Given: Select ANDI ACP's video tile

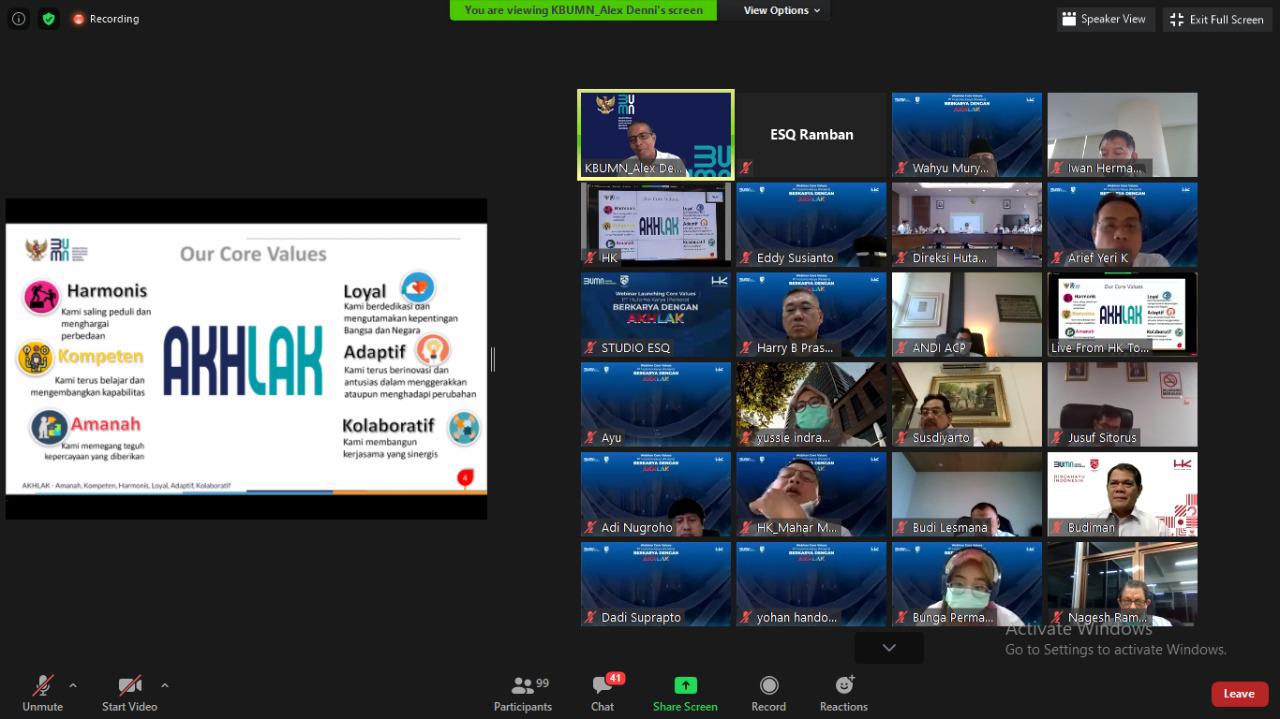Looking at the screenshot, I should [x=967, y=315].
